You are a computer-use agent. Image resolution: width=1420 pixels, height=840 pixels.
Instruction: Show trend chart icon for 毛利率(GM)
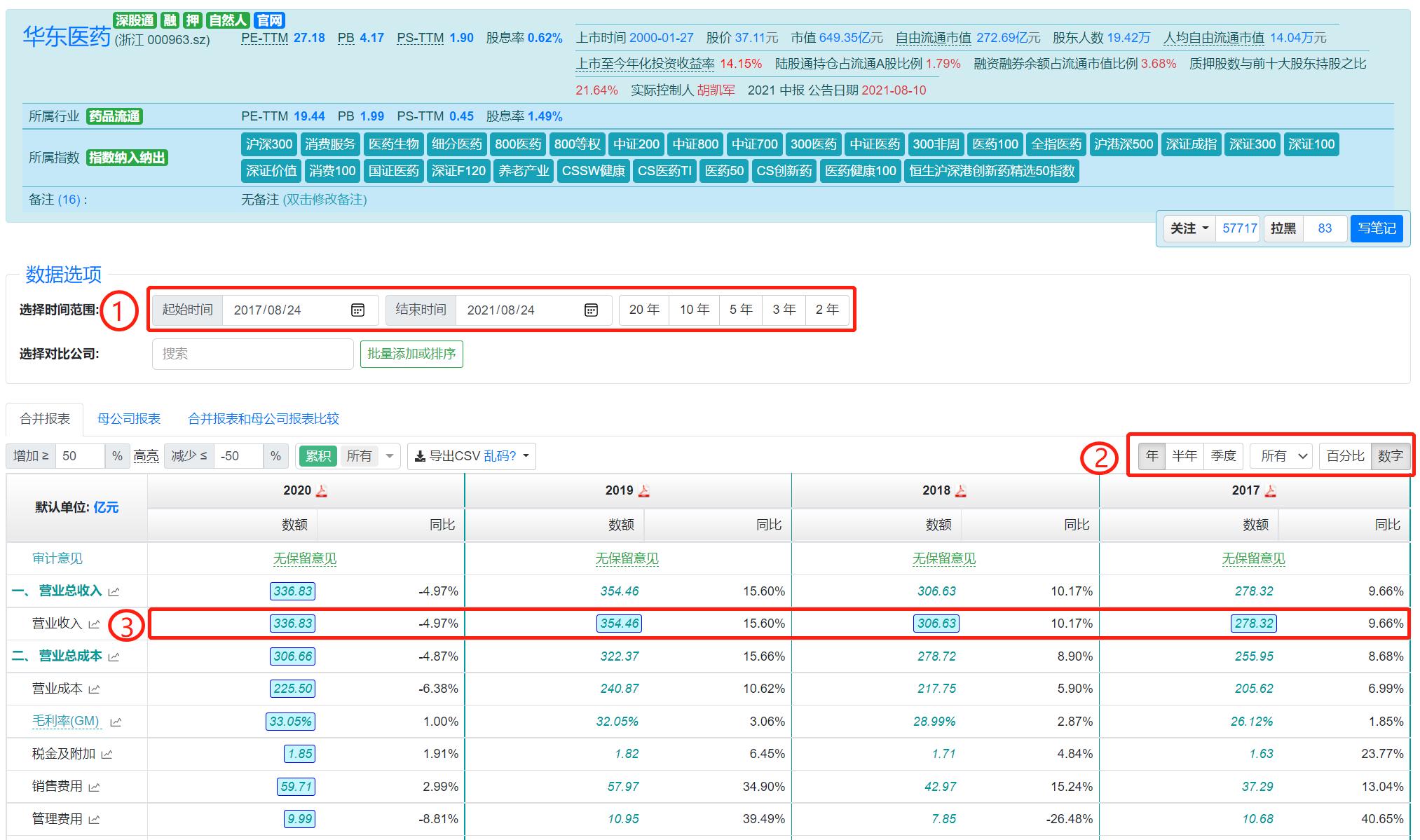pos(116,722)
